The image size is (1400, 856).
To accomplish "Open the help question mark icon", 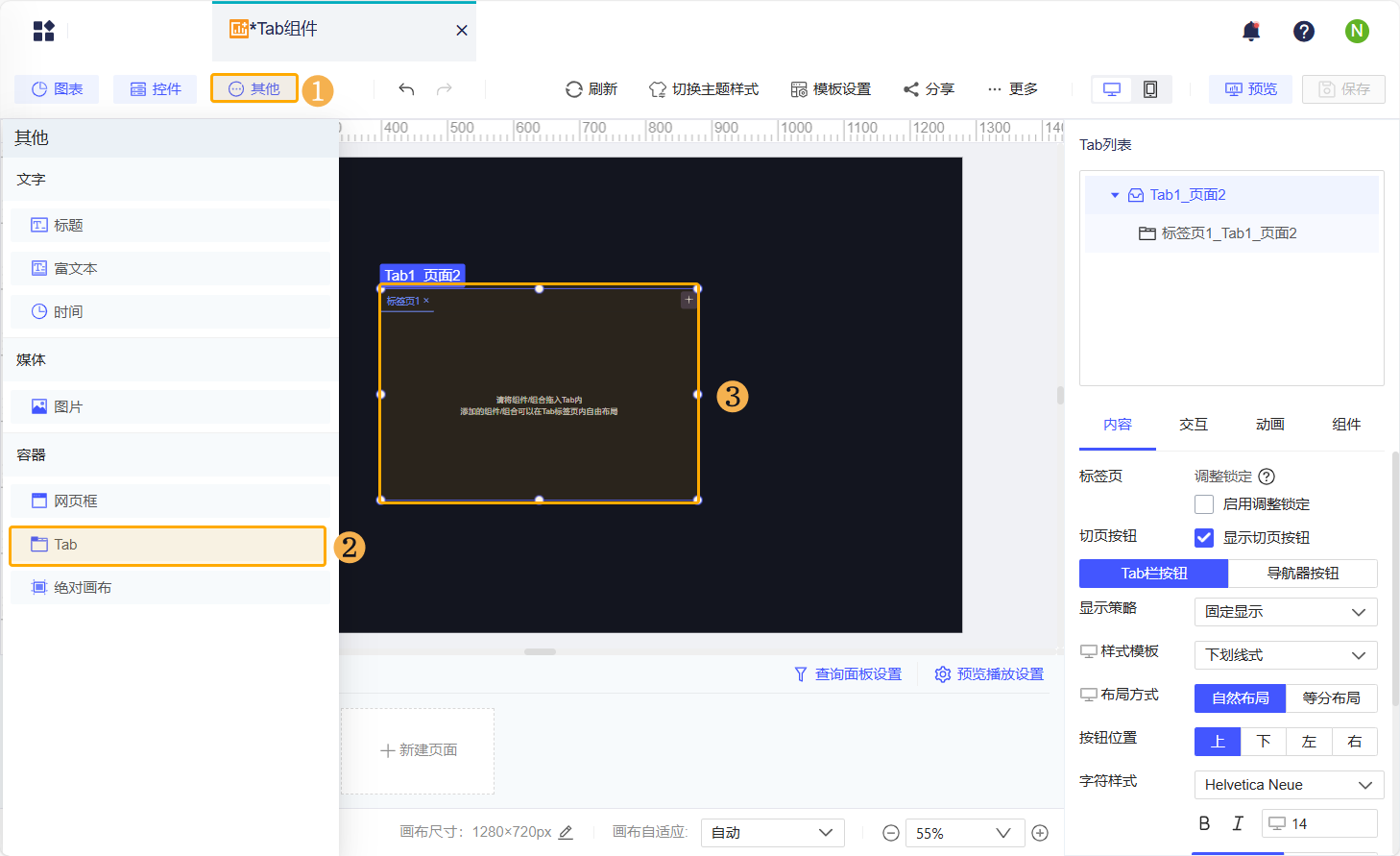I will coord(1304,31).
